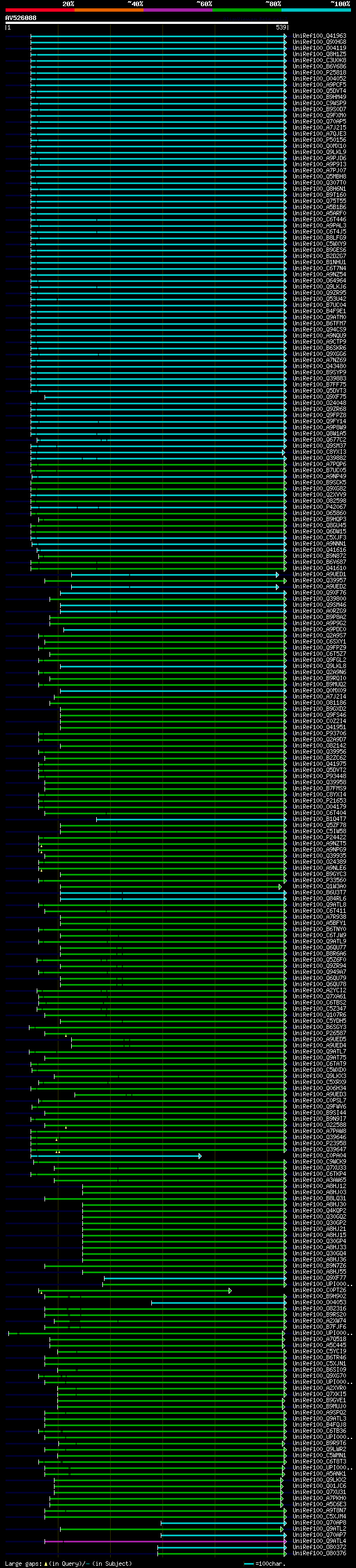Select label UniRef100_A7PJ07
356x1568 pixels.
coord(319,170)
